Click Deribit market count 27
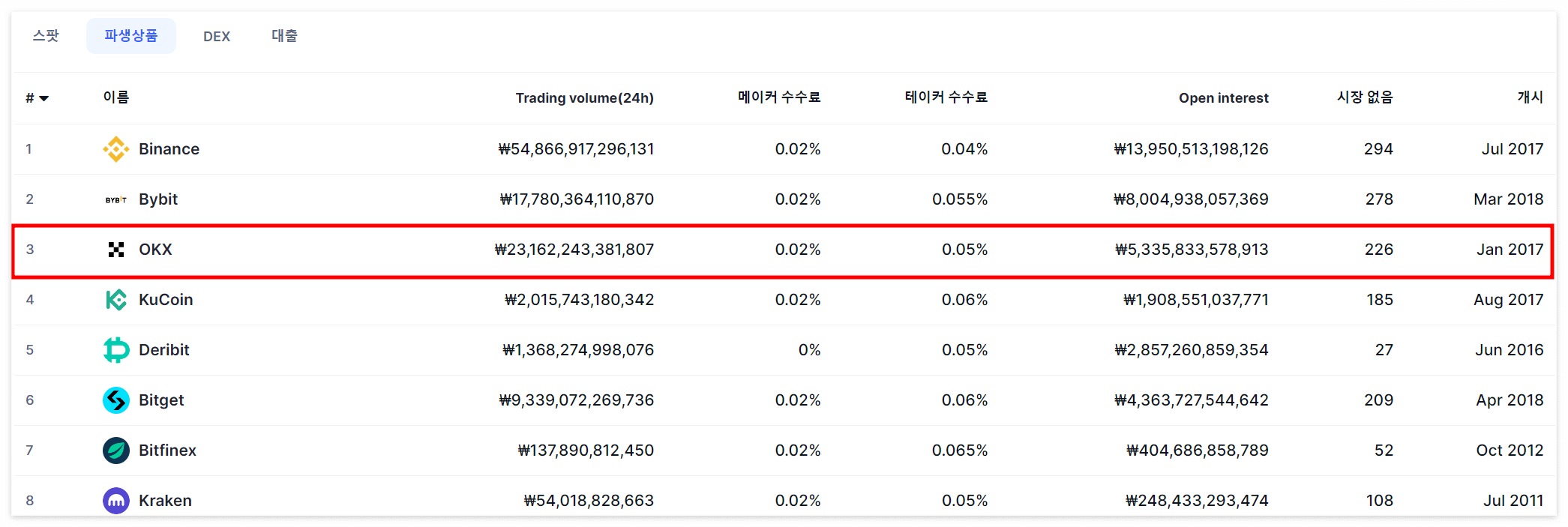This screenshot has height=527, width=1568. point(1384,350)
